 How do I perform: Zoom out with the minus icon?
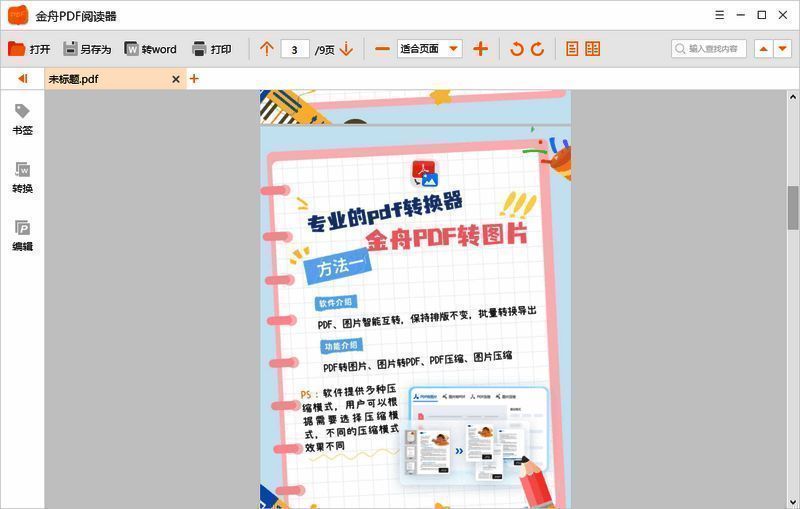tap(382, 49)
